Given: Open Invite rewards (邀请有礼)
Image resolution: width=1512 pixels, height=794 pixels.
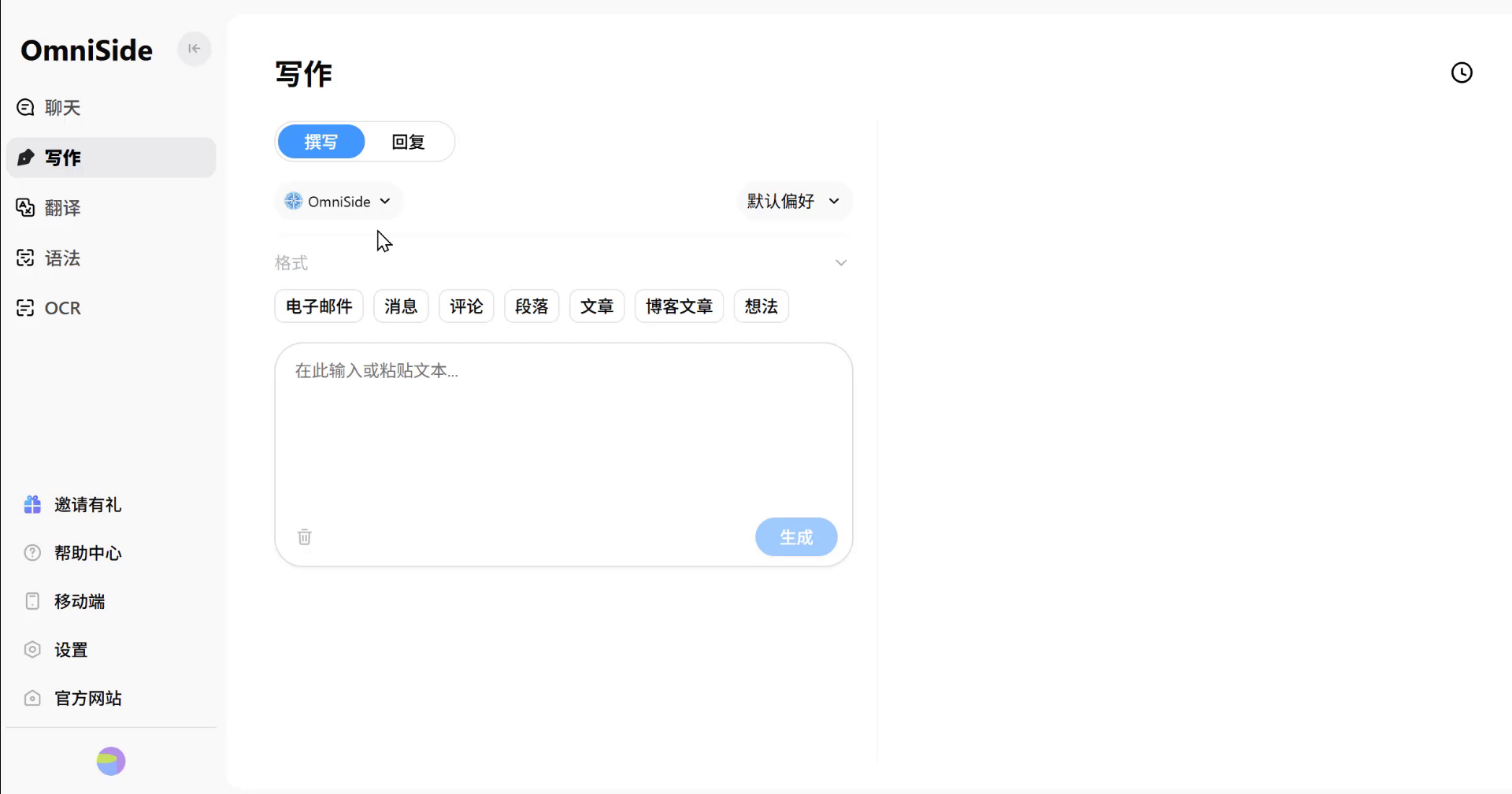Looking at the screenshot, I should [87, 505].
